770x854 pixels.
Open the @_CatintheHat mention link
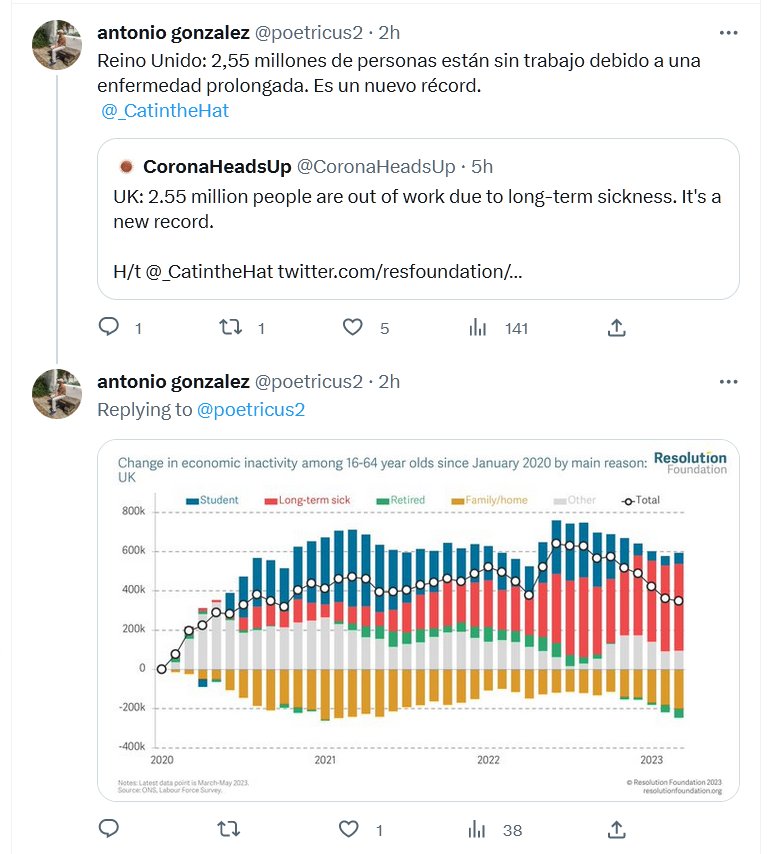point(165,111)
